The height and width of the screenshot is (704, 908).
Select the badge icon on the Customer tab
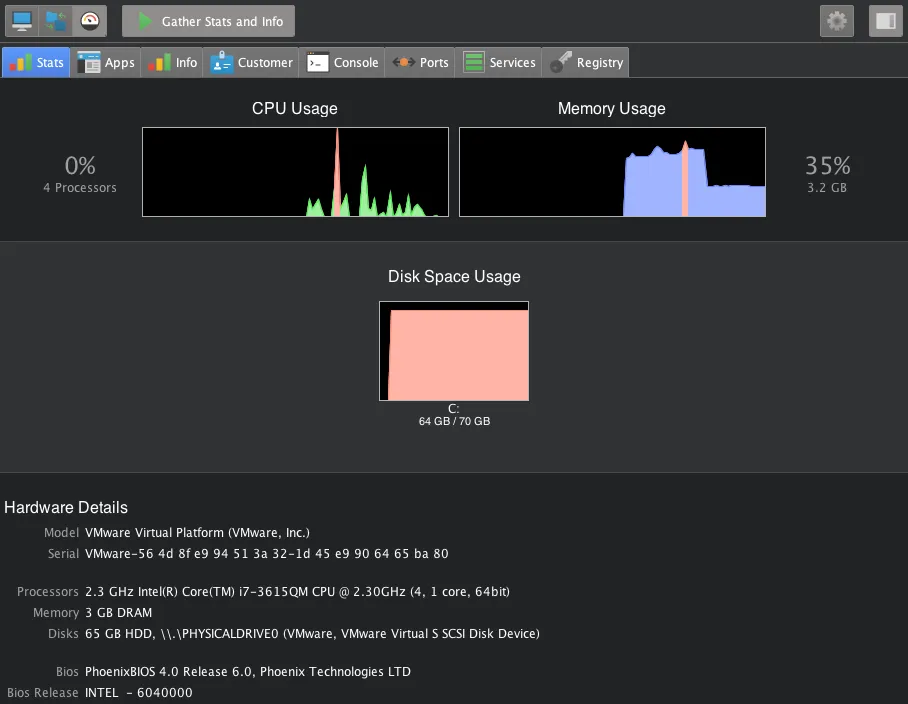(x=224, y=61)
